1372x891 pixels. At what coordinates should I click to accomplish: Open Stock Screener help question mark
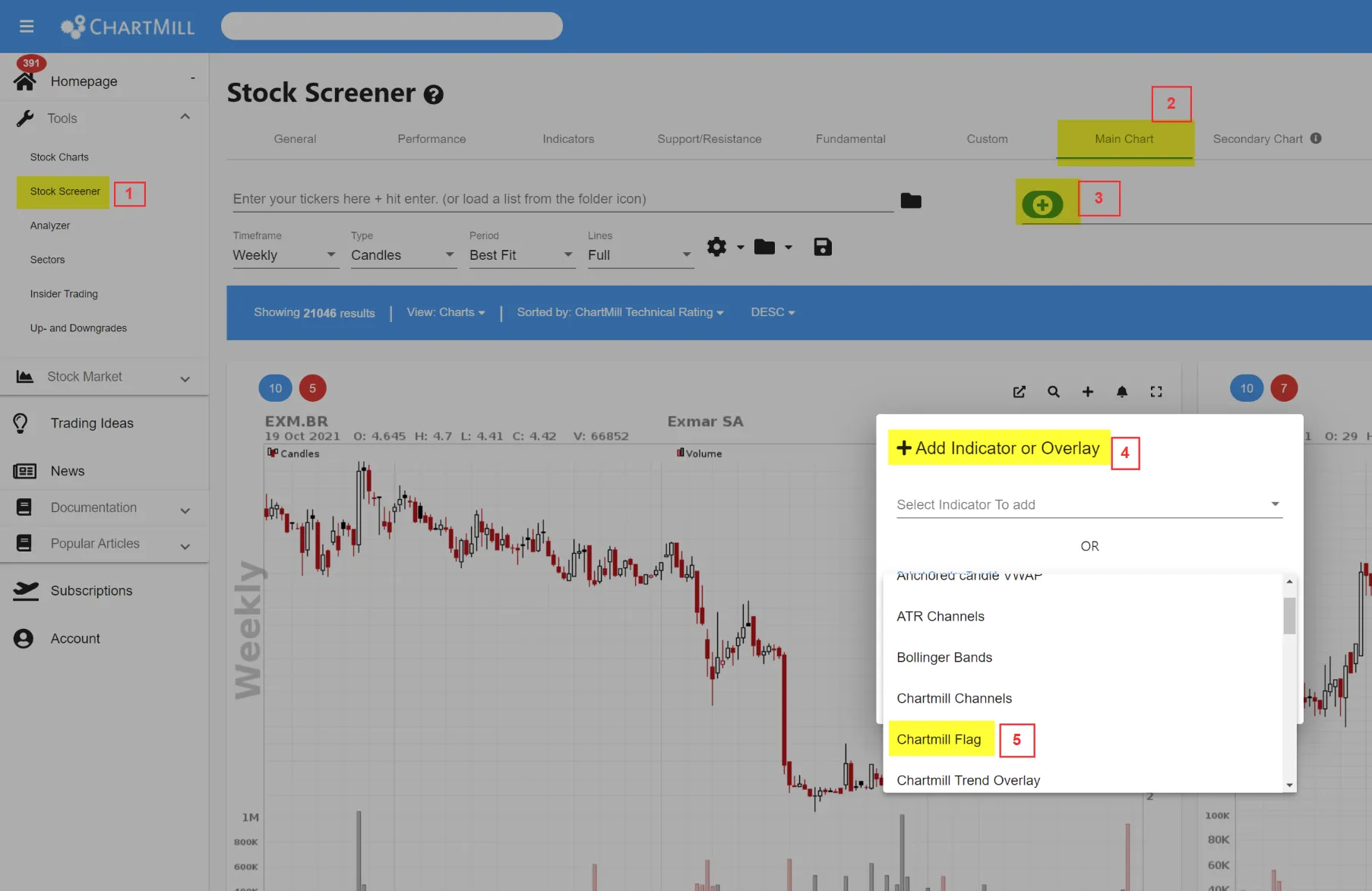coord(433,94)
